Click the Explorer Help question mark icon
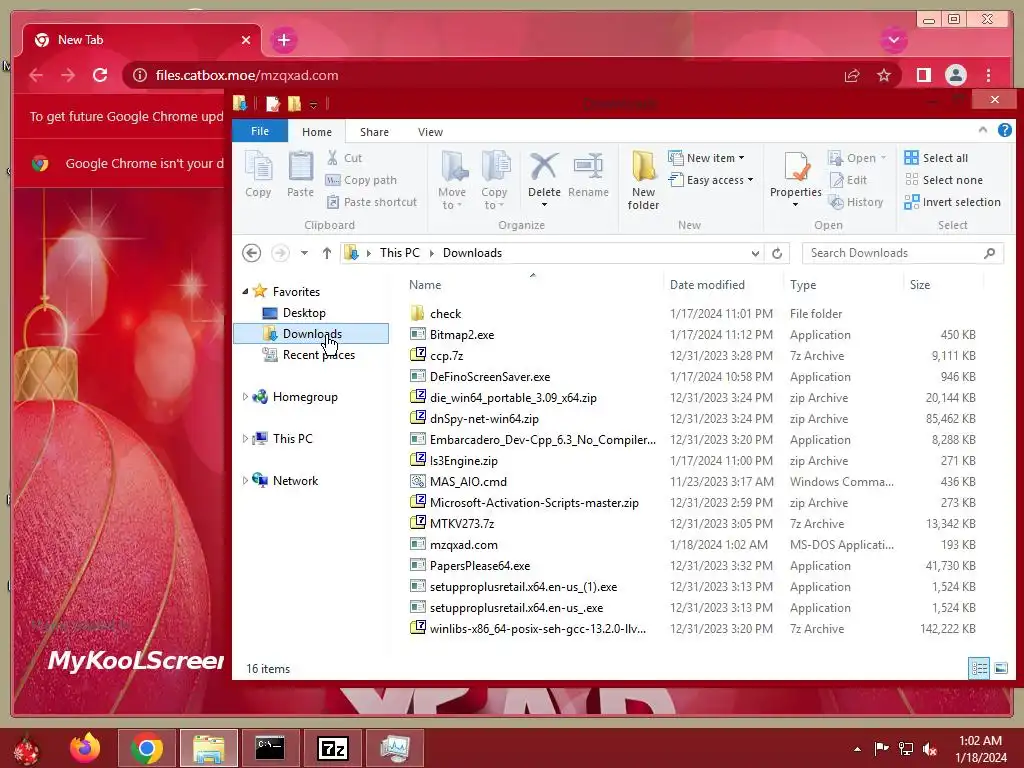The image size is (1024, 768). [x=1004, y=131]
